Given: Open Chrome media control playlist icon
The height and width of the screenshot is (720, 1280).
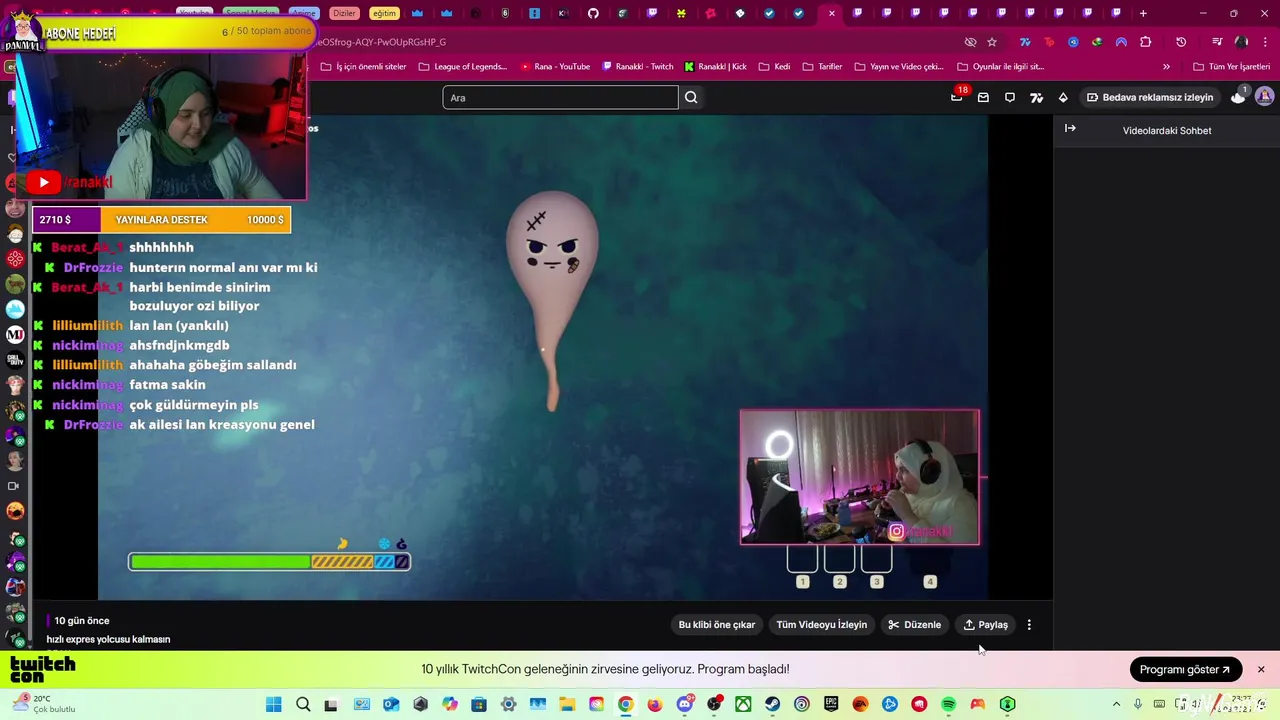Looking at the screenshot, I should click(x=1217, y=42).
